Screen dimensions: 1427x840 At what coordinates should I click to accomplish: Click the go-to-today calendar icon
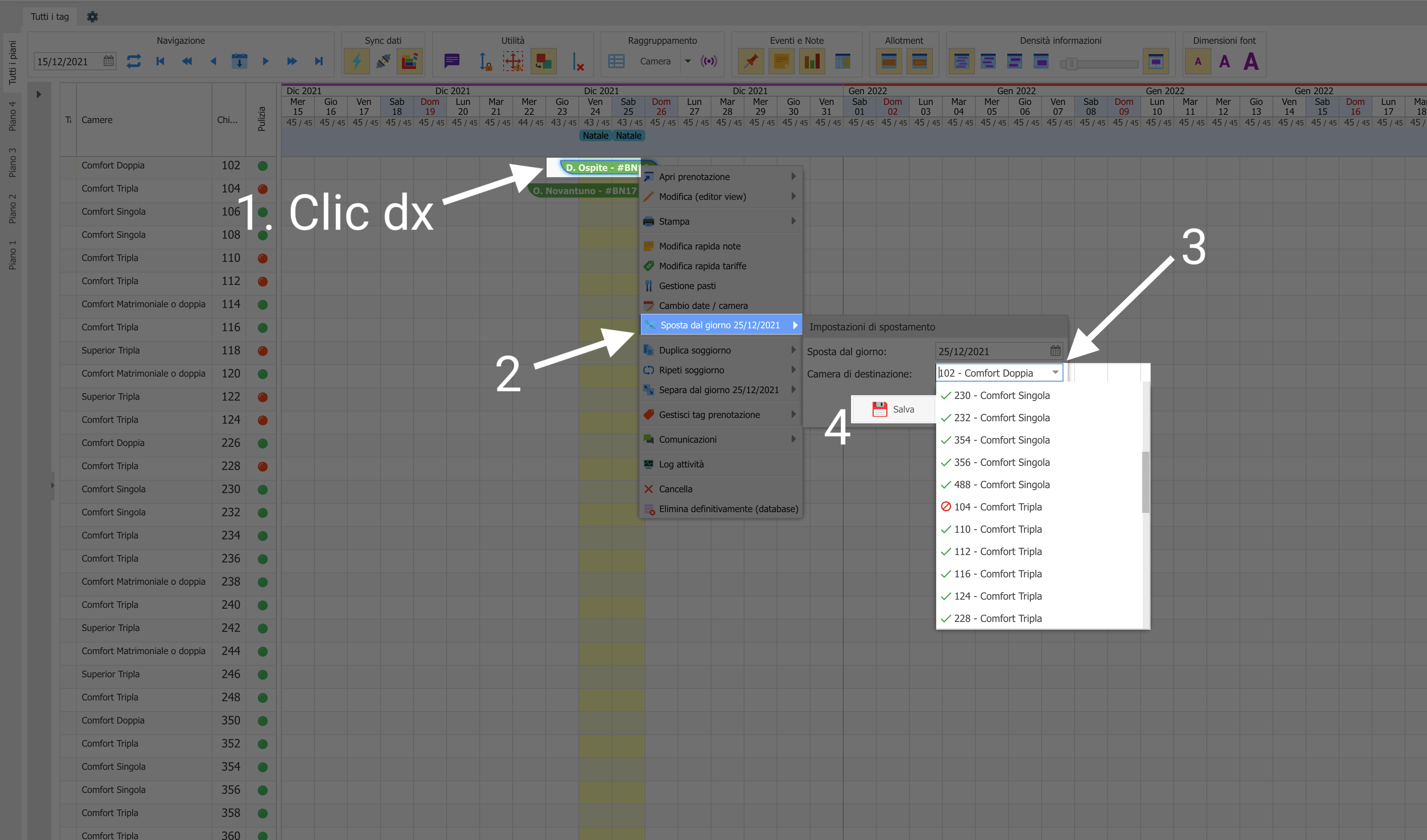coord(240,61)
